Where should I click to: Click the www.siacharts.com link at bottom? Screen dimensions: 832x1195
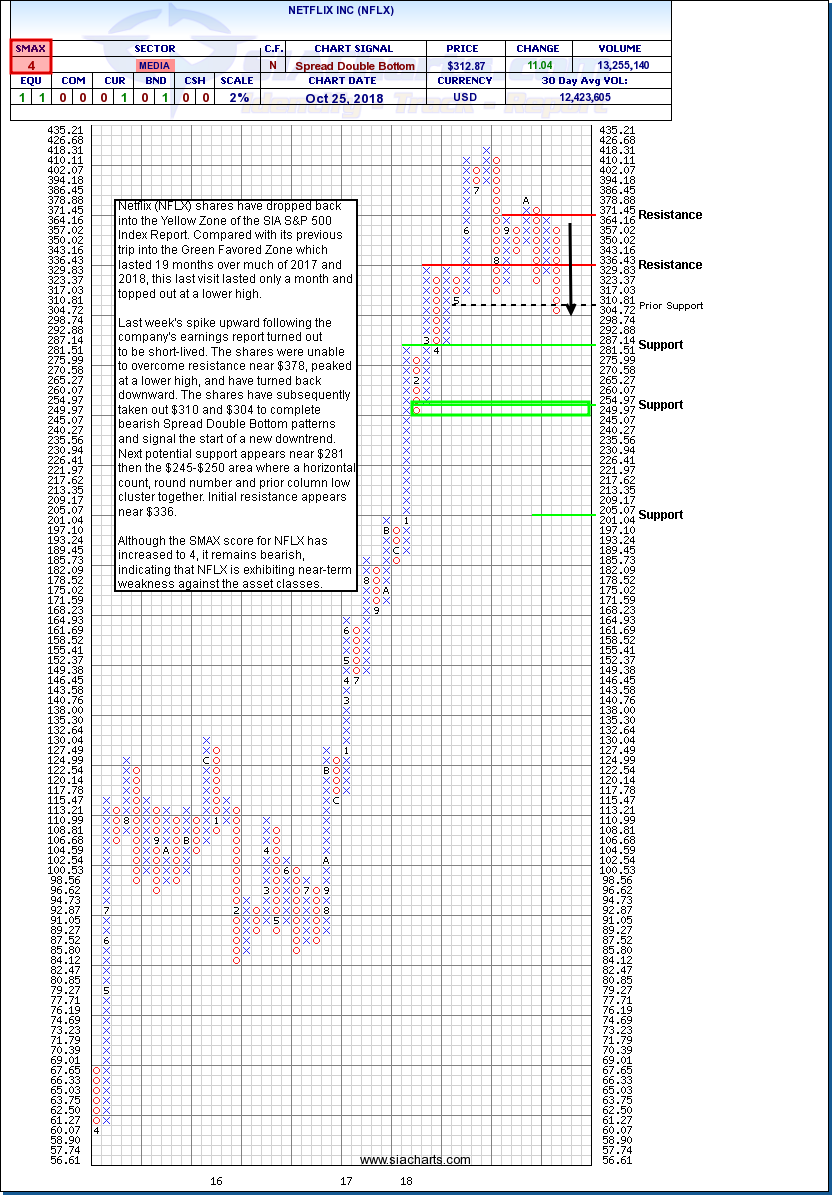(x=415, y=1160)
